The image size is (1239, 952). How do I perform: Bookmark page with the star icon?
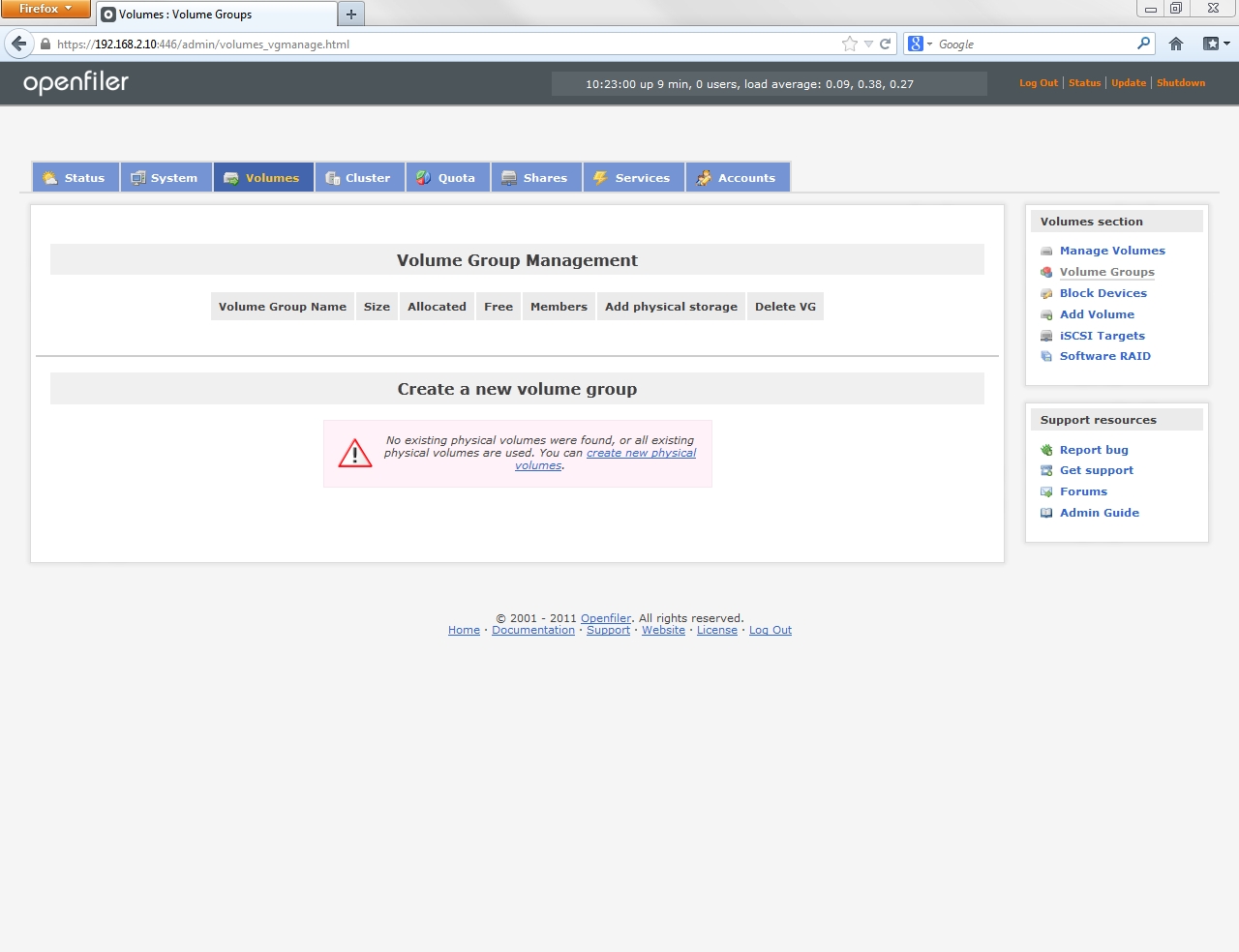[849, 44]
